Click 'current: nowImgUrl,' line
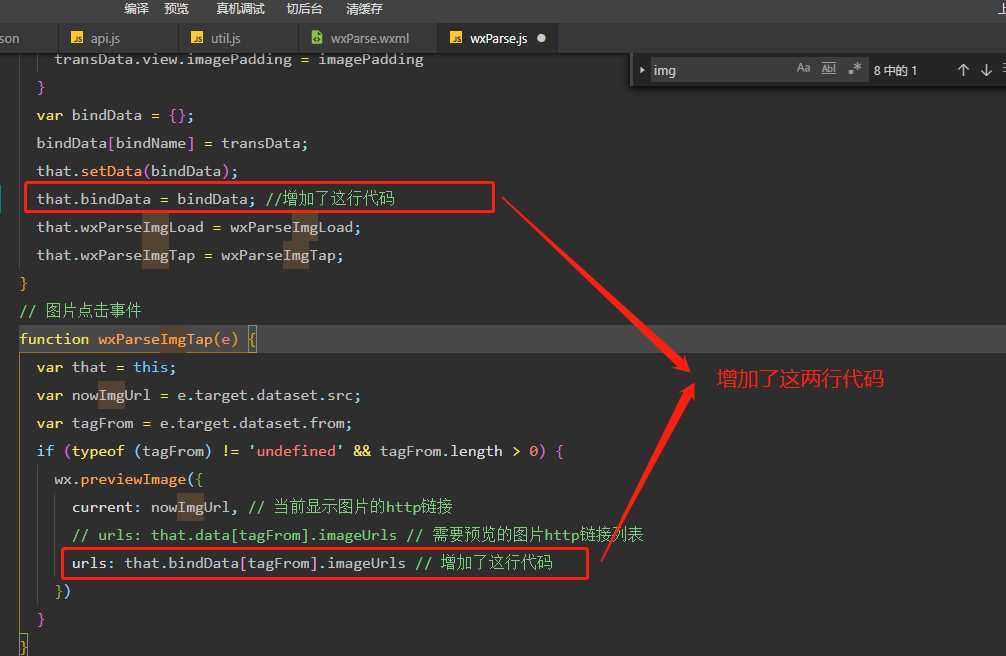Screen dimensions: 1006x656 [262, 507]
